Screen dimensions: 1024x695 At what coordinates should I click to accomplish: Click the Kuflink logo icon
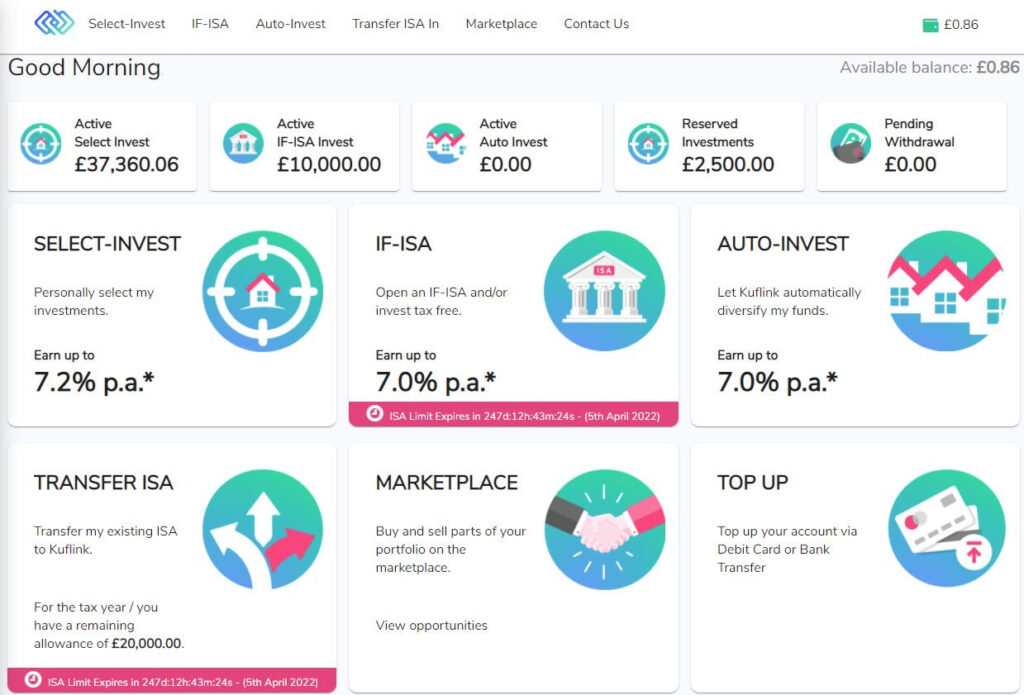[x=54, y=23]
